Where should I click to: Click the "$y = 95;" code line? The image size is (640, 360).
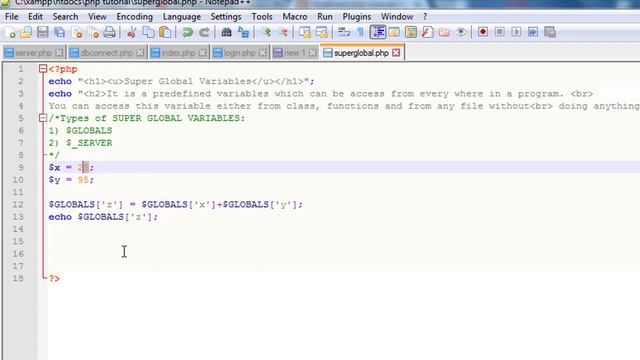(x=71, y=180)
